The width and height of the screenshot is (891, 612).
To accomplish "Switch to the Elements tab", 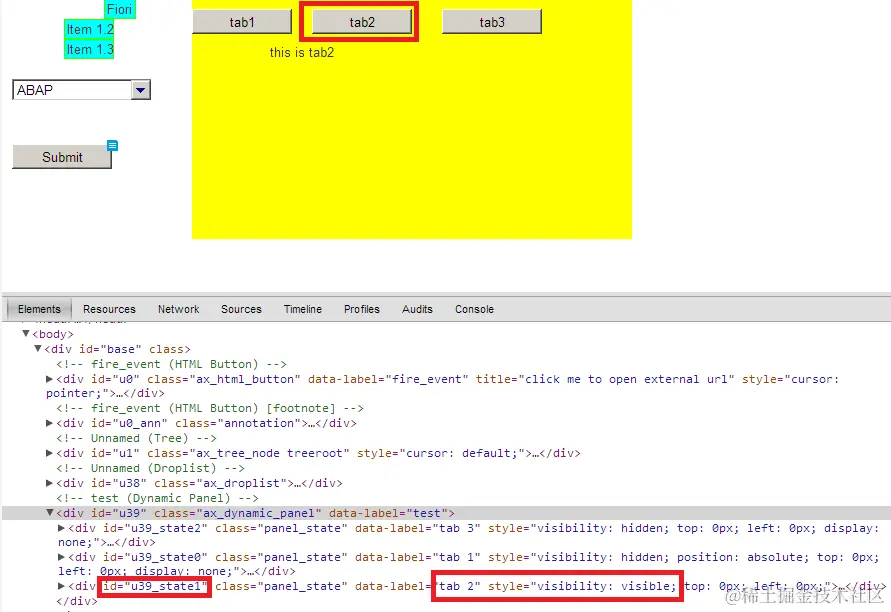I will point(39,309).
